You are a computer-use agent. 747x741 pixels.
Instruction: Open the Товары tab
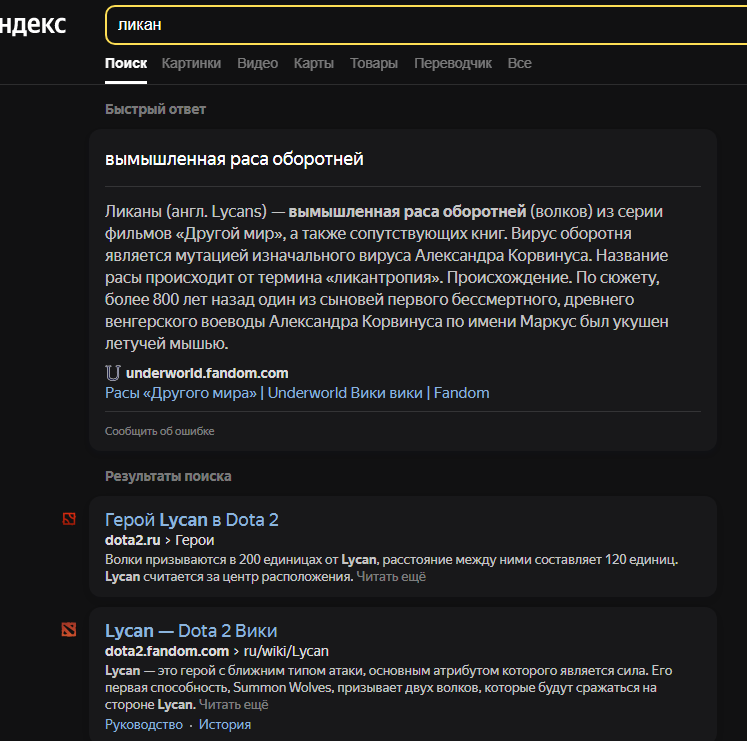(374, 63)
